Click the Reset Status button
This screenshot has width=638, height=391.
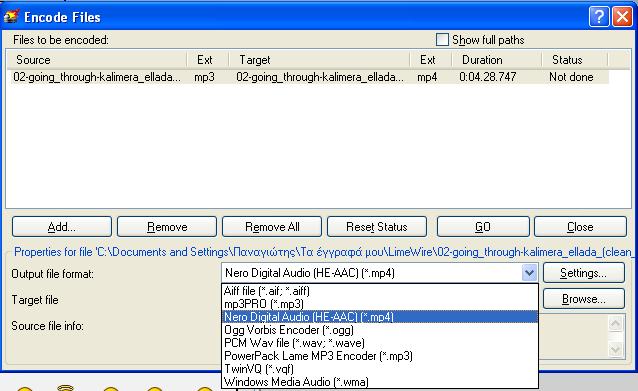click(377, 227)
